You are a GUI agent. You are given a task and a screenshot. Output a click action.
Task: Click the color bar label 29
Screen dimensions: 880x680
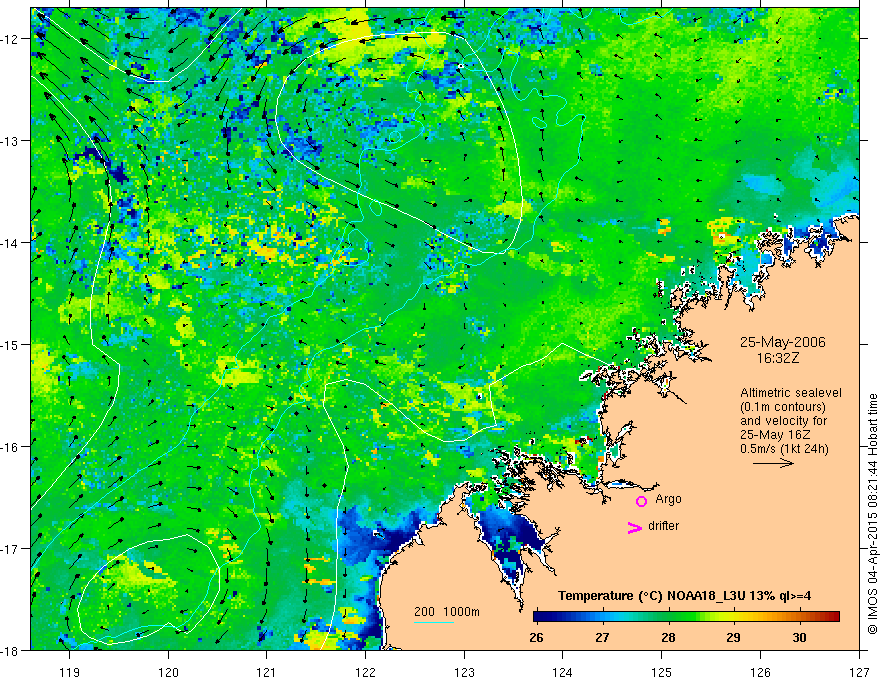pos(733,637)
